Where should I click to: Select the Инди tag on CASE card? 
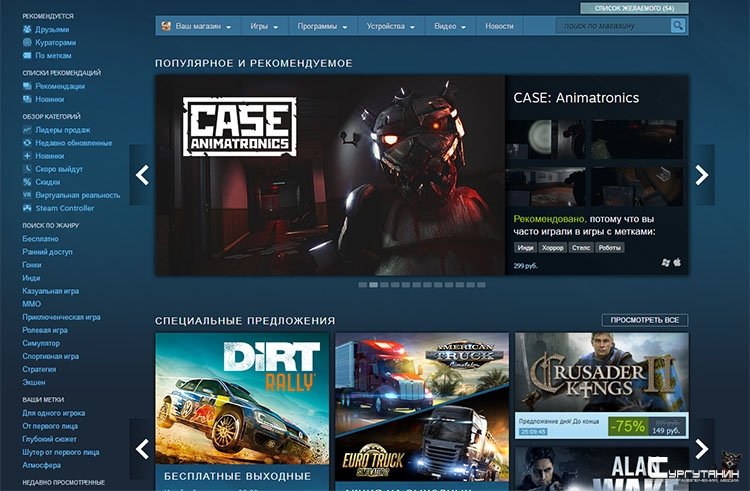525,248
